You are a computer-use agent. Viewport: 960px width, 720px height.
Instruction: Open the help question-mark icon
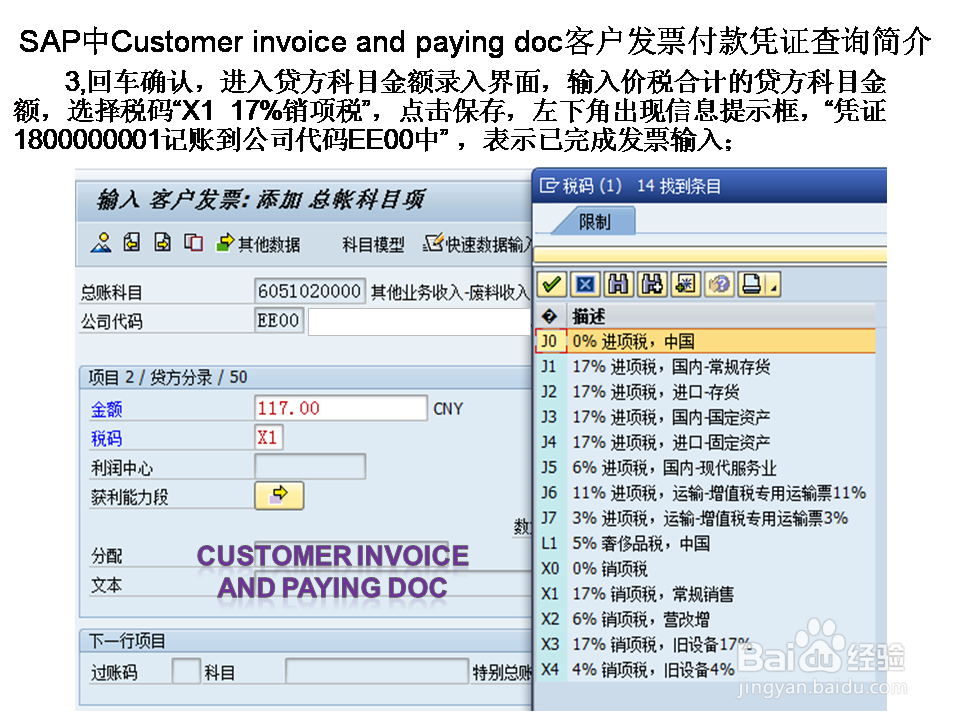(719, 284)
